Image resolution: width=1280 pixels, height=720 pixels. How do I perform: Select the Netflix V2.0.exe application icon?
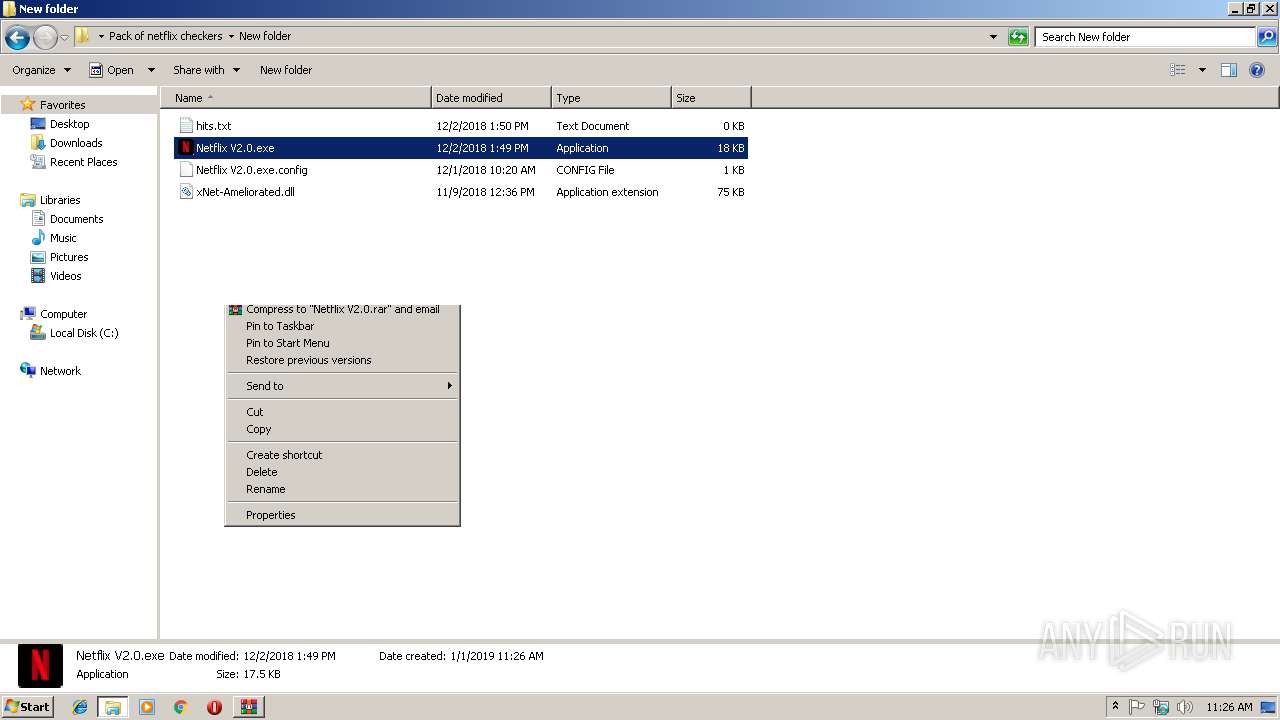(x=186, y=148)
